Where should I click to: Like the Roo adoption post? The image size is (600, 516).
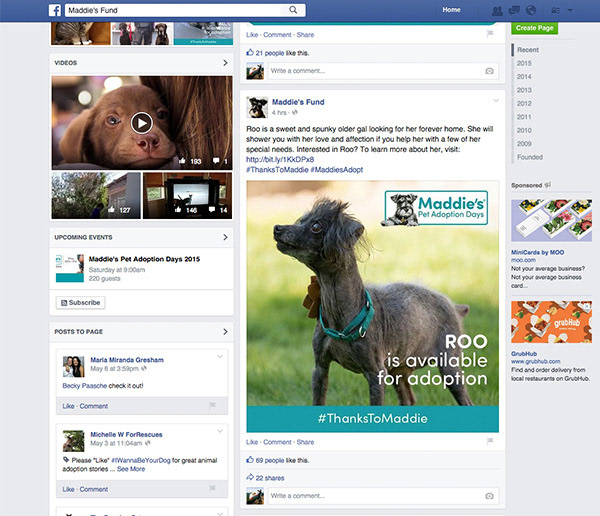[252, 442]
